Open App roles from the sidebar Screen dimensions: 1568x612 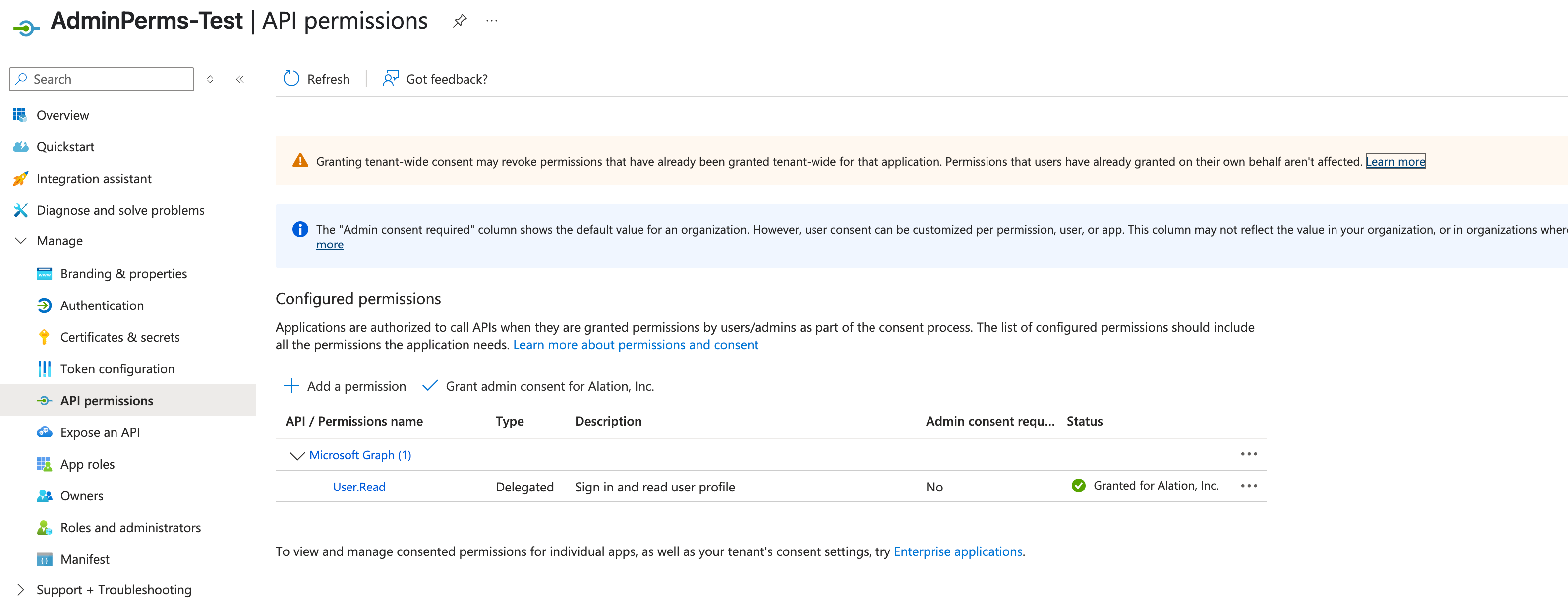pos(87,463)
